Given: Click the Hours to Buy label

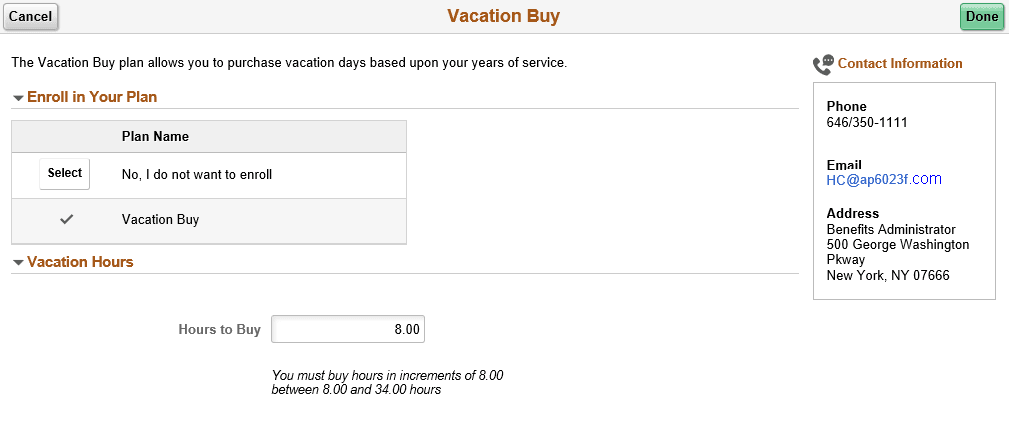Looking at the screenshot, I should (x=219, y=330).
